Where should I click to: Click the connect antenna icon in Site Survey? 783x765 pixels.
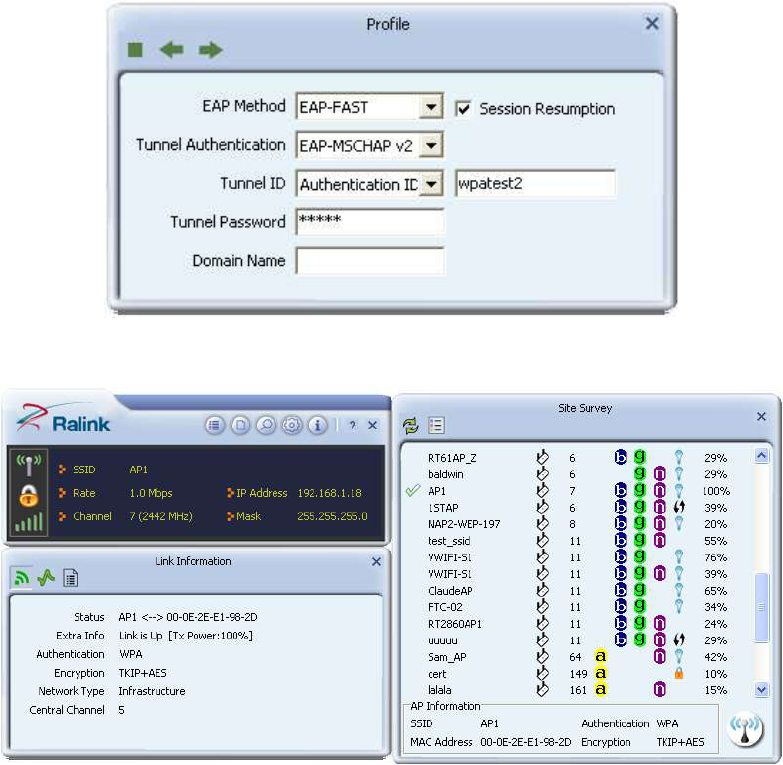[x=746, y=730]
